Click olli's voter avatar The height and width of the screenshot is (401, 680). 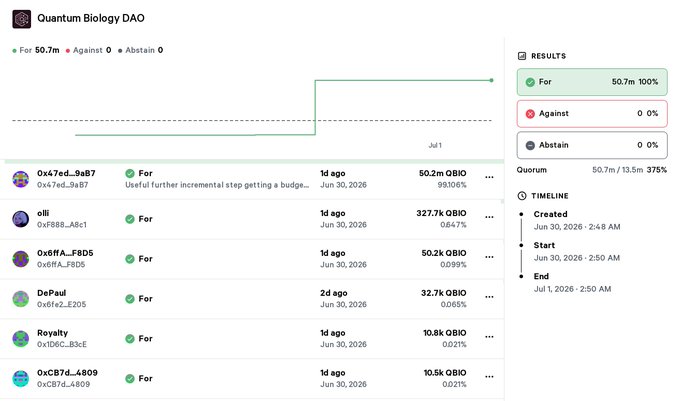(20, 219)
